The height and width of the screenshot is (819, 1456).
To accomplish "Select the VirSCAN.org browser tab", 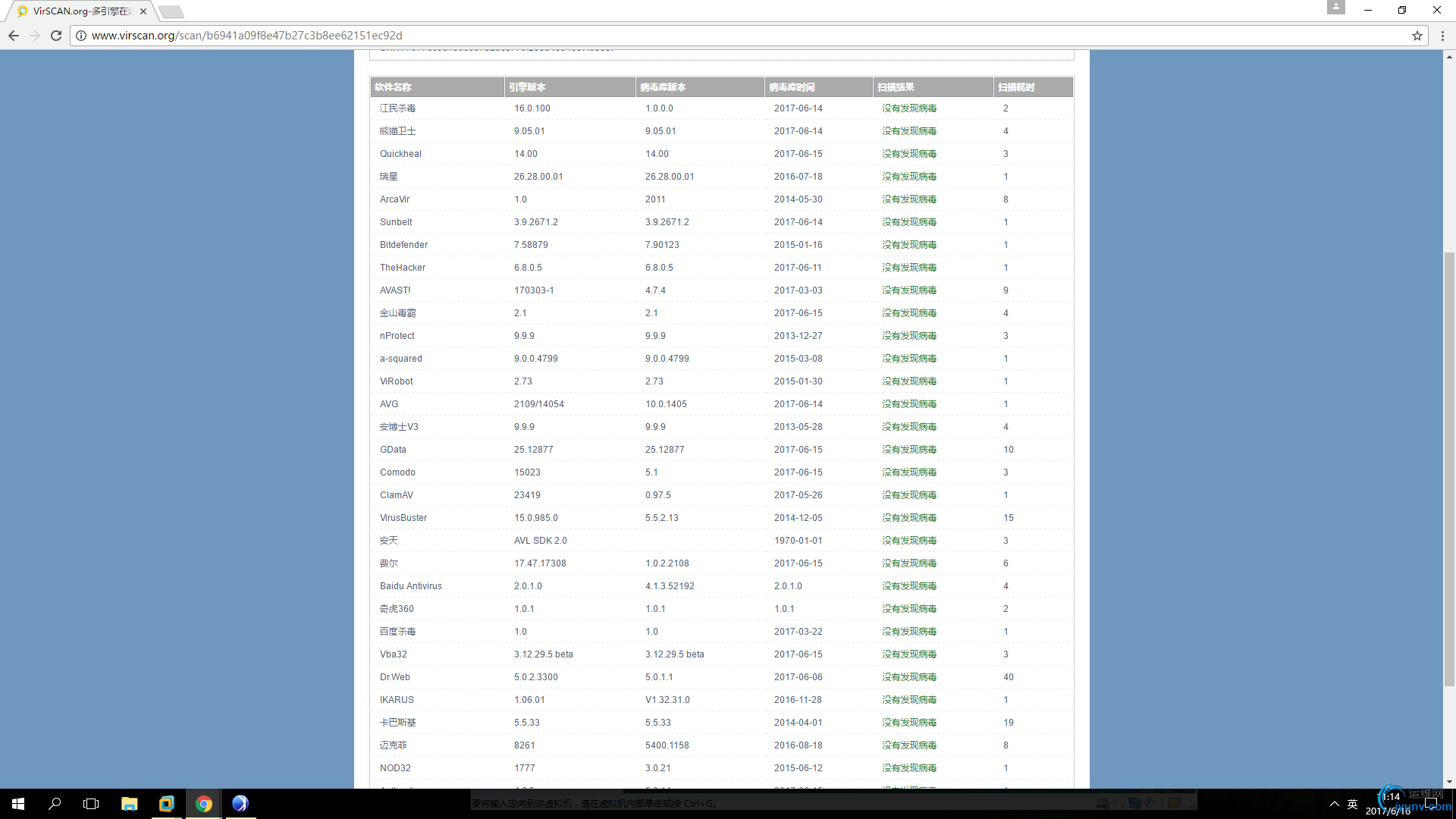I will 82,11.
